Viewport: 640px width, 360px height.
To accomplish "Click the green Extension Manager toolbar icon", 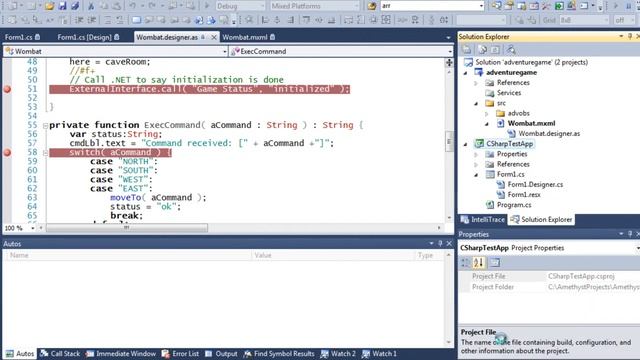I will click(559, 6).
